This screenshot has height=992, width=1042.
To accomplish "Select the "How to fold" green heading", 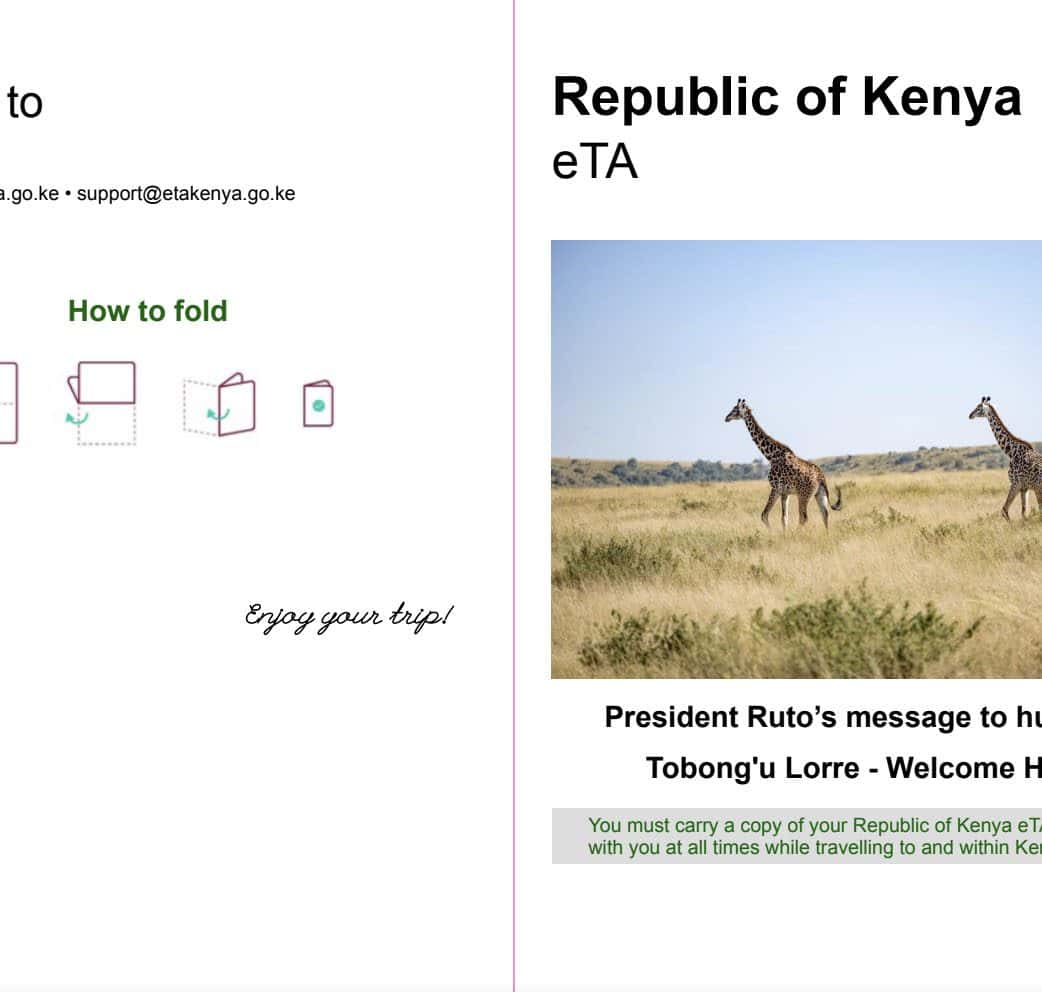I will point(148,311).
